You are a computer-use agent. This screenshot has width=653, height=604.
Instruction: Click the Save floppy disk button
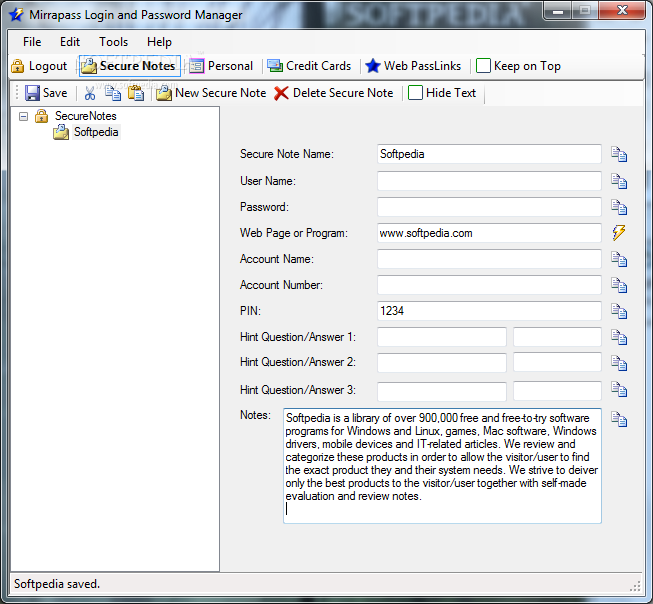click(46, 93)
